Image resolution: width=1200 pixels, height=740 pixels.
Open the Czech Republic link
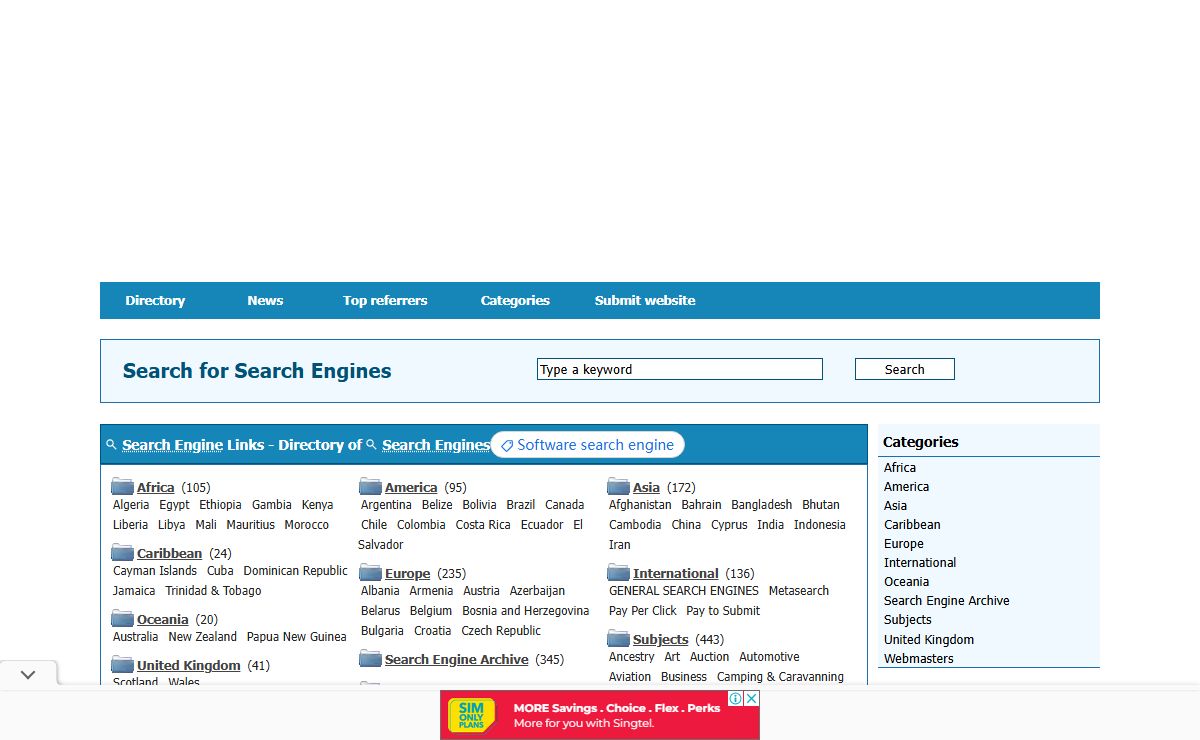[x=501, y=631]
